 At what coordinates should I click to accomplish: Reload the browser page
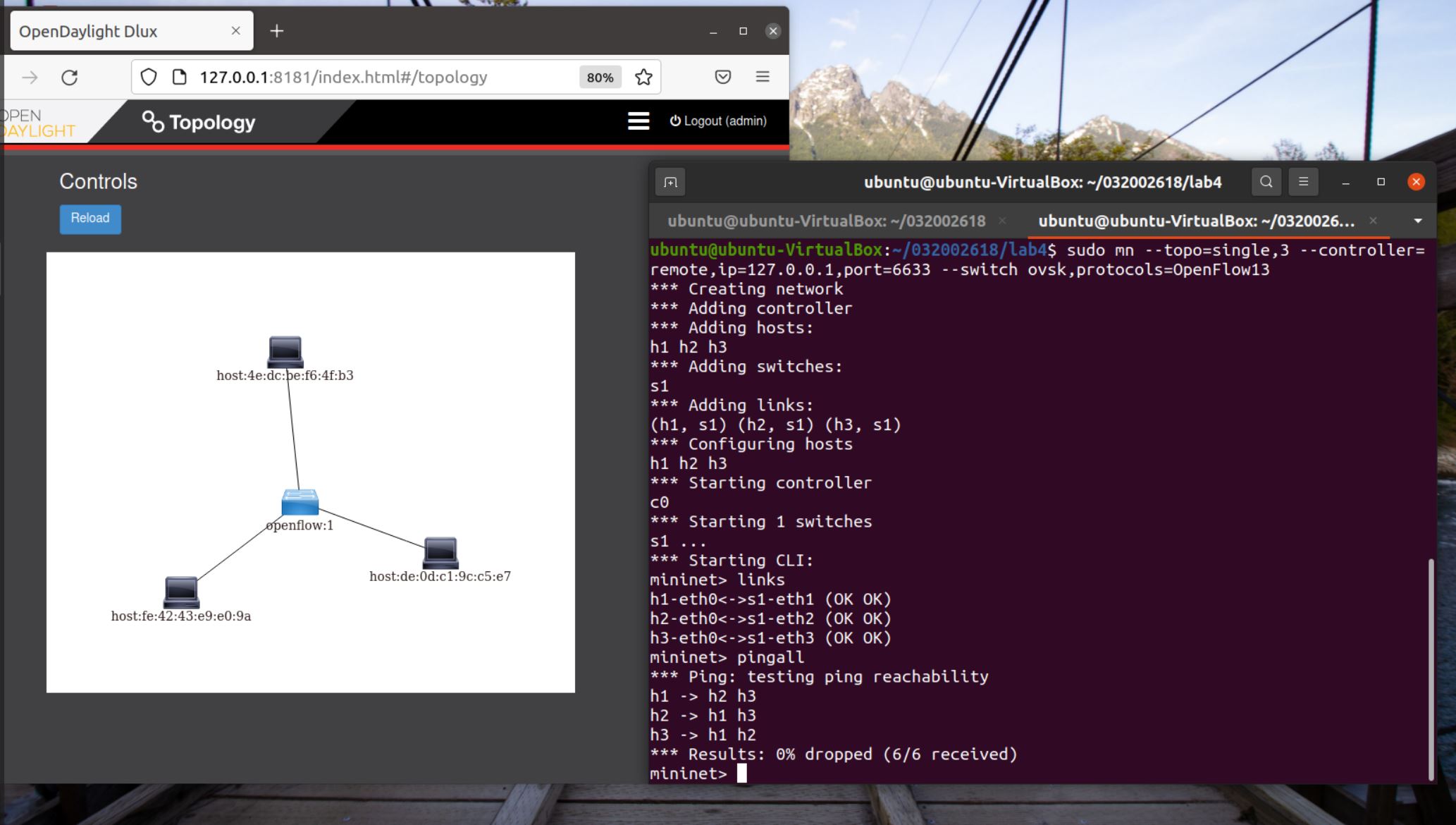[x=69, y=77]
